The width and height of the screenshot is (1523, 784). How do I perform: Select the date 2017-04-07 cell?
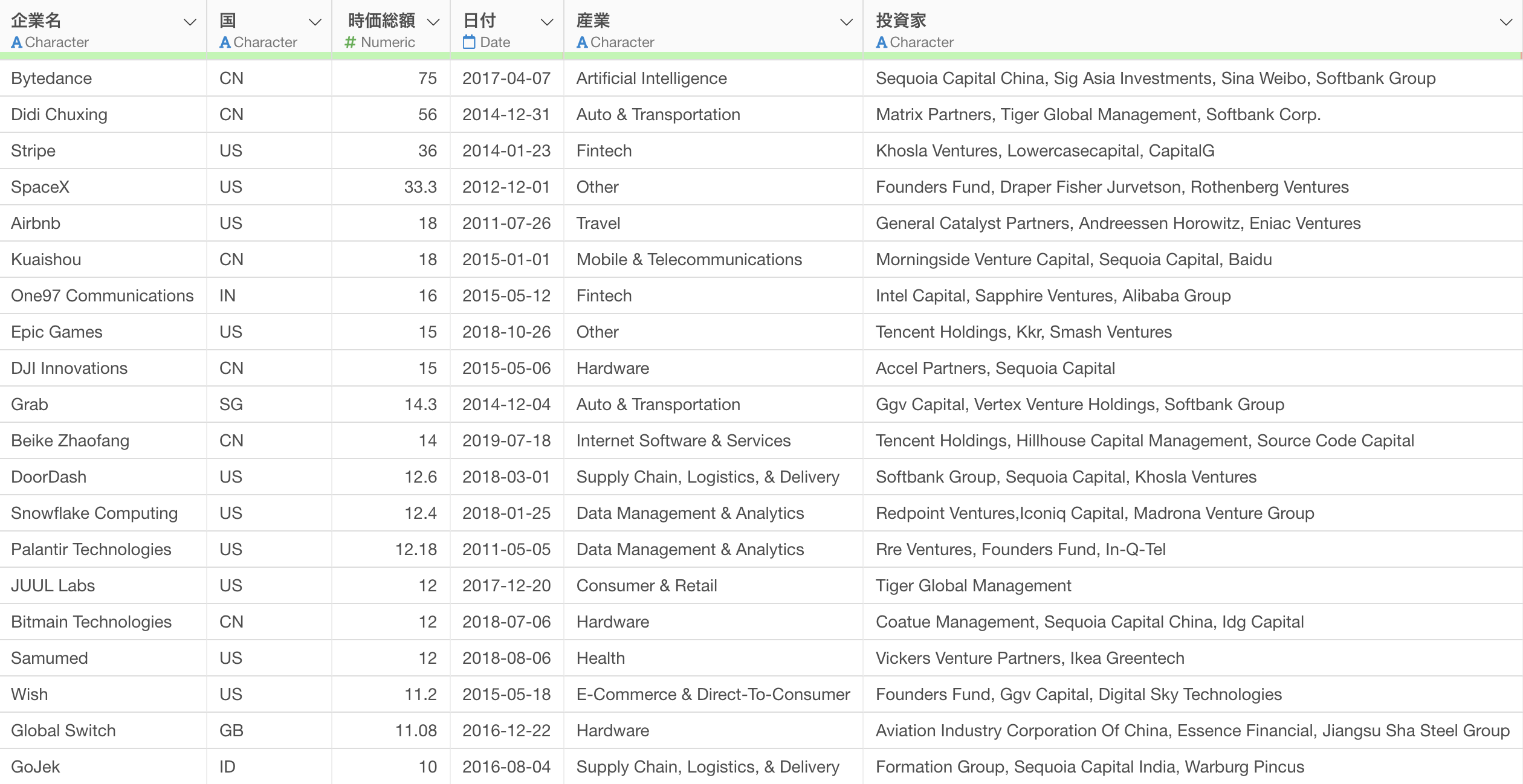(507, 79)
